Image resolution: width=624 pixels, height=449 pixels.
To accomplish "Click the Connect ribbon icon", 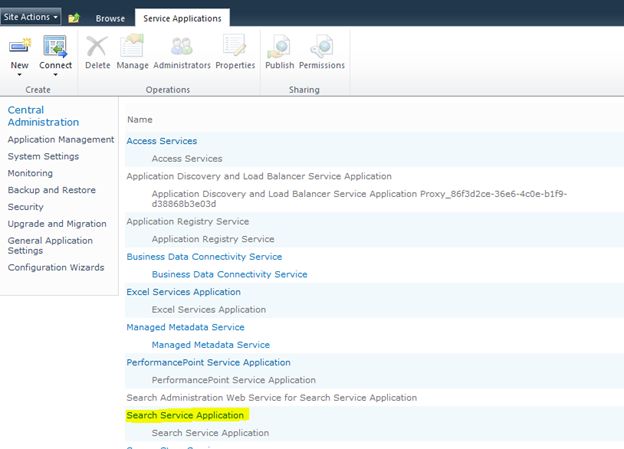I will pyautogui.click(x=55, y=46).
